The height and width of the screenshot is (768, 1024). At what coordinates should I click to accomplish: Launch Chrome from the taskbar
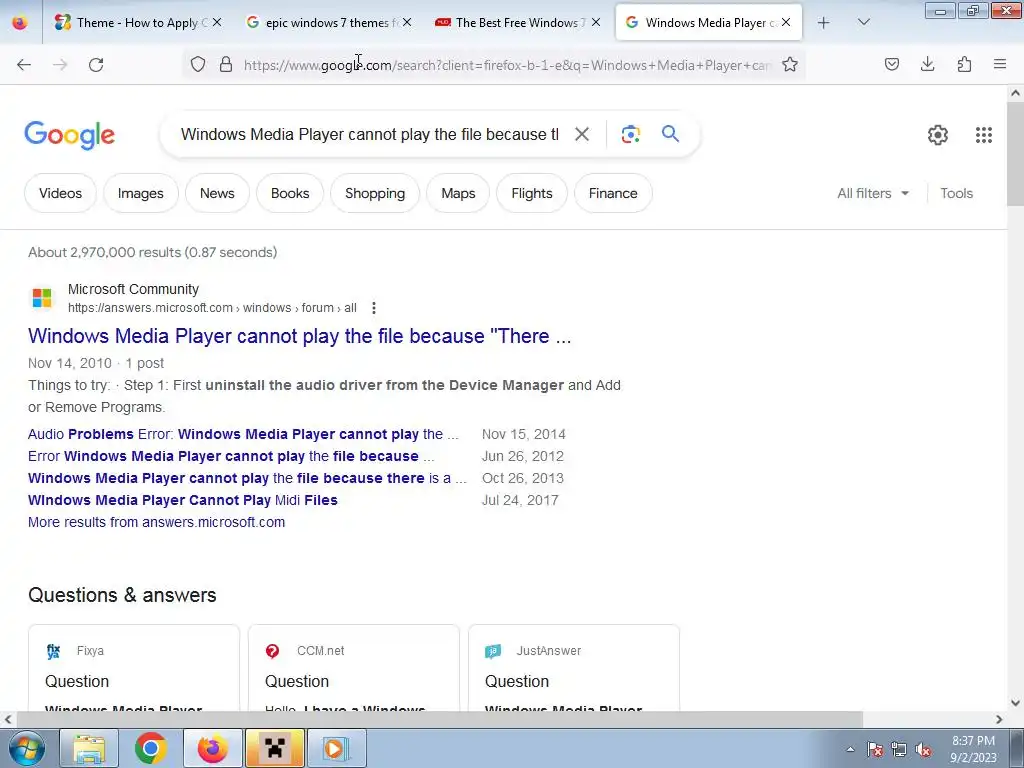(151, 748)
